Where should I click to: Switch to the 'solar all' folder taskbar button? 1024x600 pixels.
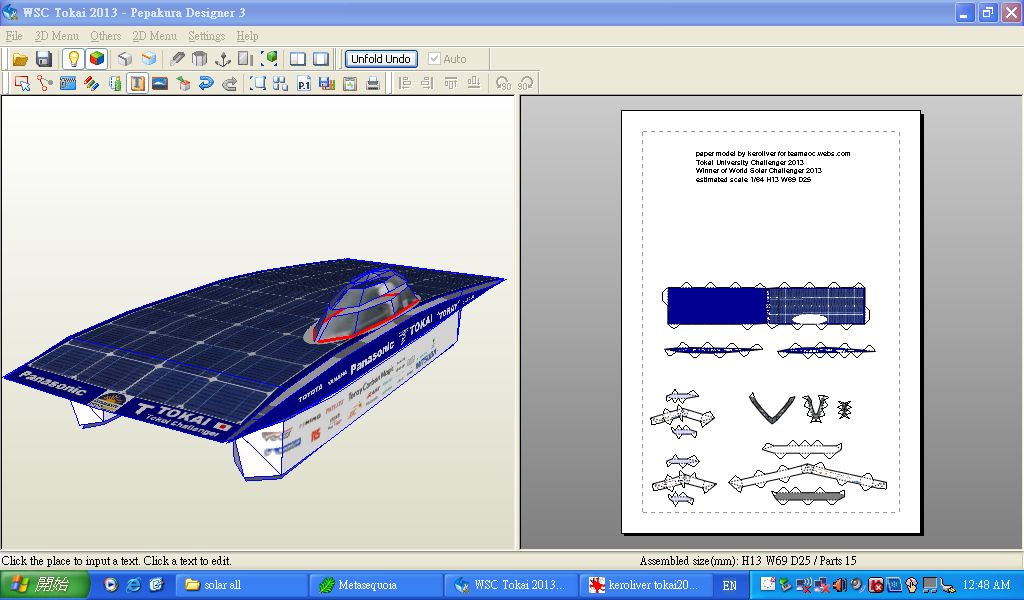tap(242, 585)
